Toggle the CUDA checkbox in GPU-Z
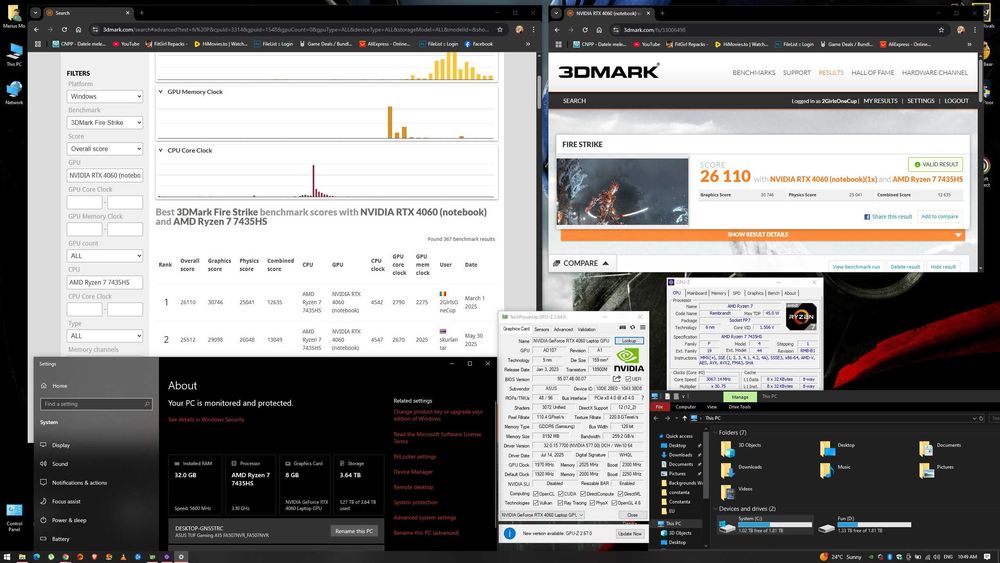Viewport: 1000px width, 563px height. click(561, 494)
